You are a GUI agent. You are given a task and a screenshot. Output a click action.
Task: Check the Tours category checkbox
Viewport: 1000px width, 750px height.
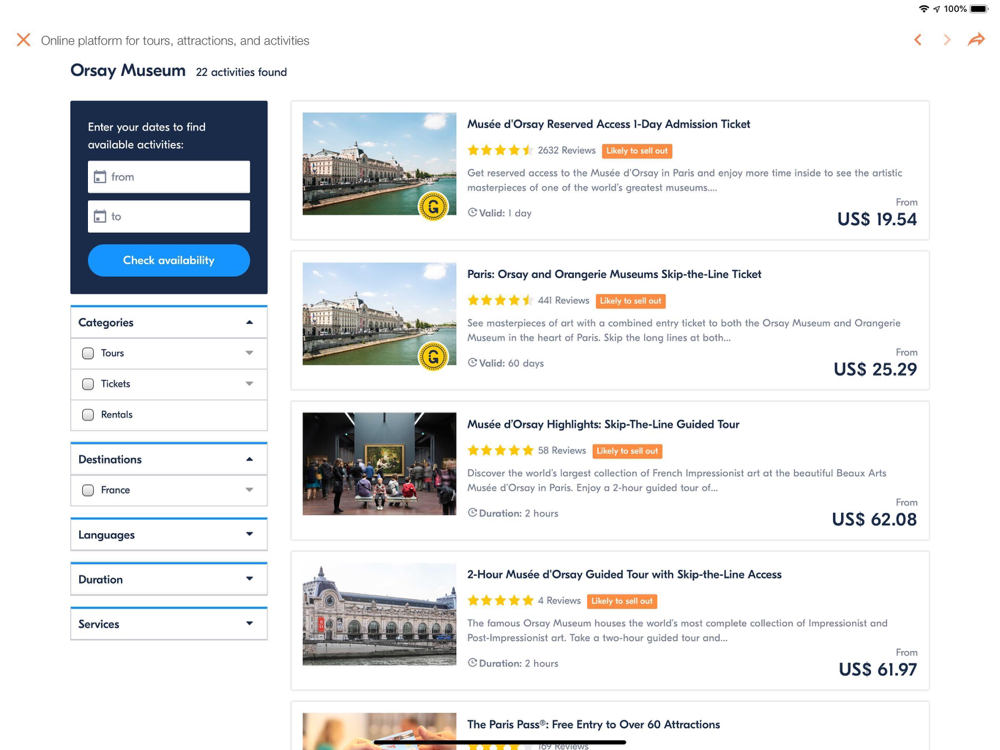[x=88, y=353]
